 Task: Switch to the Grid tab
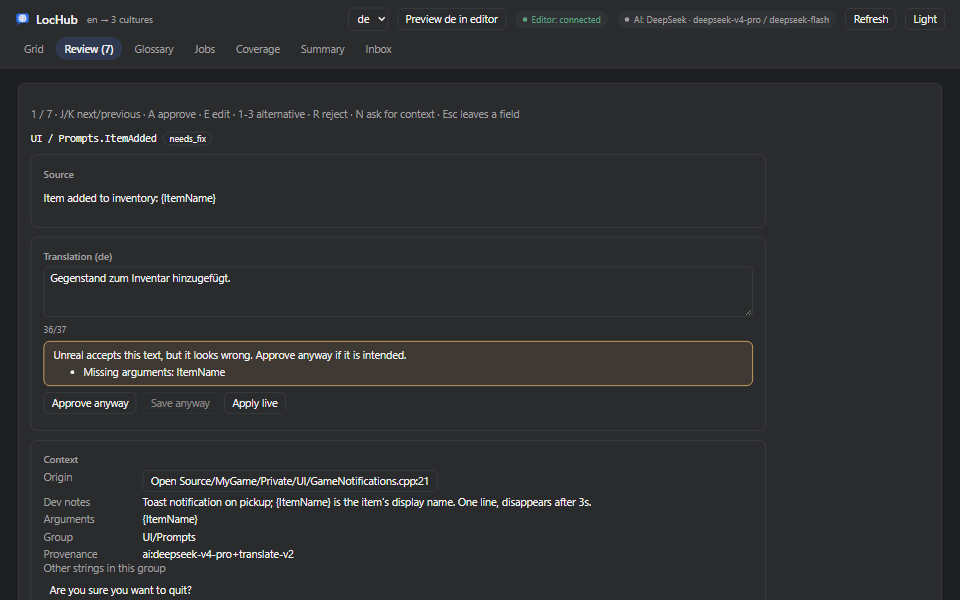coord(34,49)
